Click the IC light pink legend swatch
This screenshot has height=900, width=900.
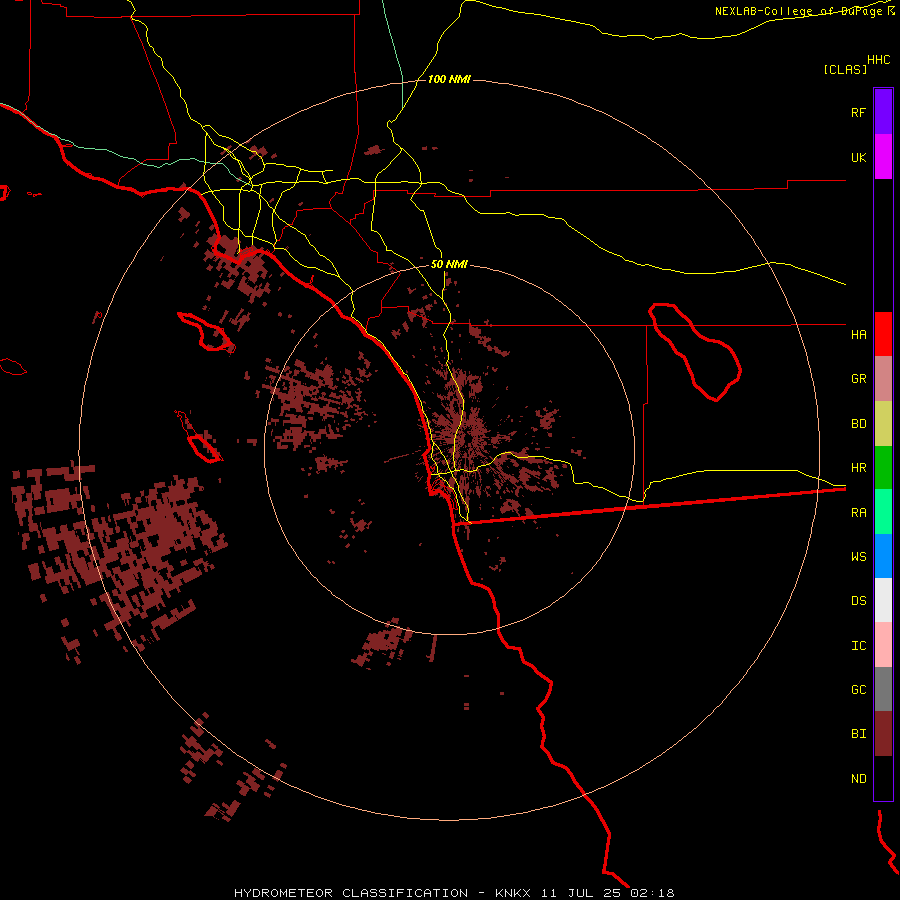pyautogui.click(x=883, y=645)
